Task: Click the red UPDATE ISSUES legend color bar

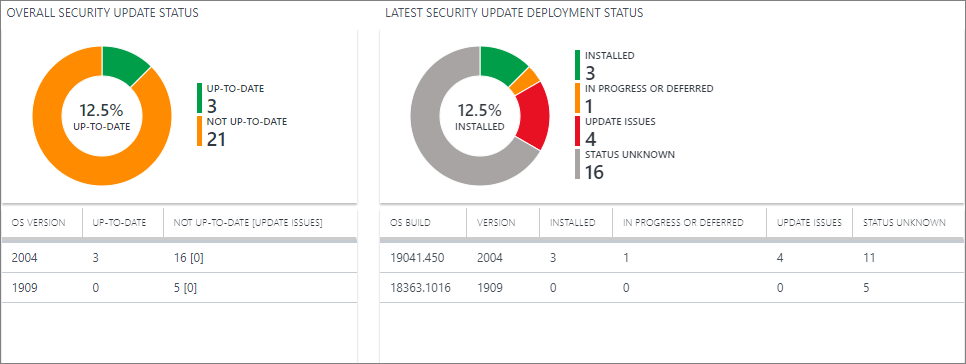Action: pyautogui.click(x=578, y=131)
